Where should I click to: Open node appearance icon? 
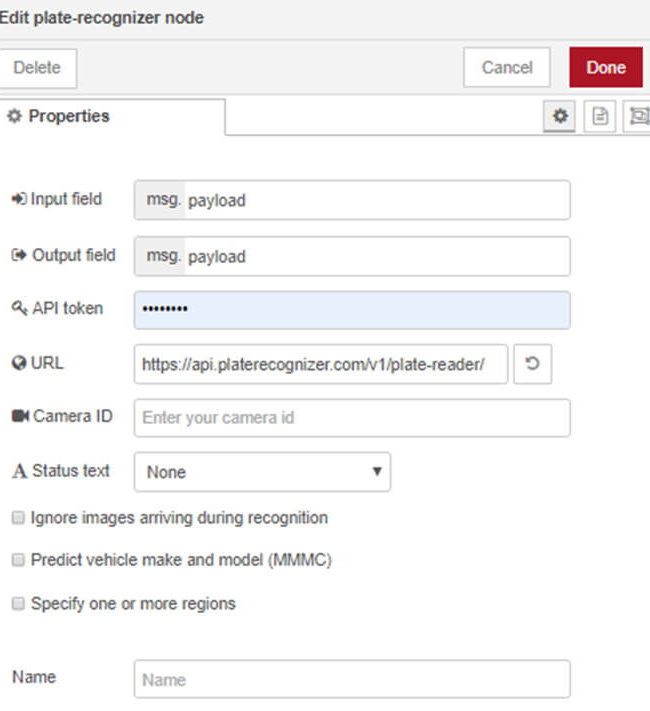[638, 116]
